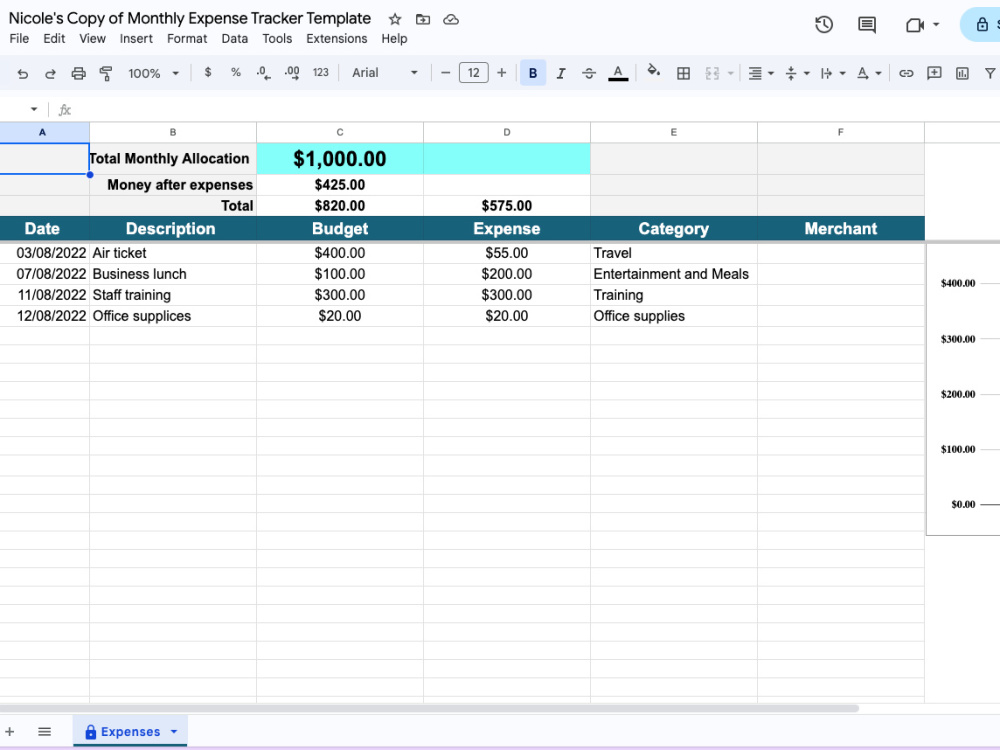
Task: Expand the merge cells dropdown arrow
Action: [x=730, y=73]
